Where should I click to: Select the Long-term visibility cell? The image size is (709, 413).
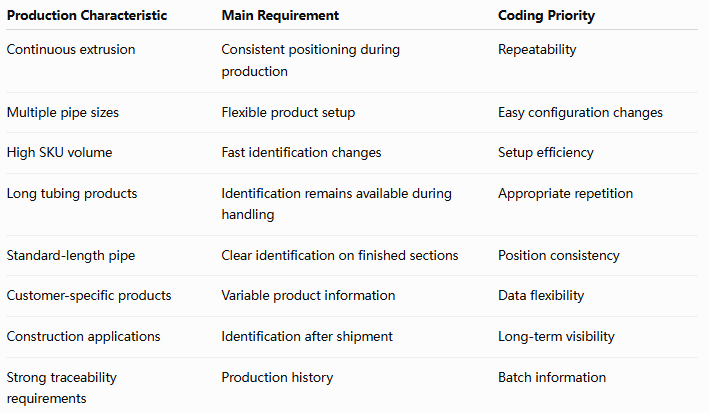(x=556, y=337)
